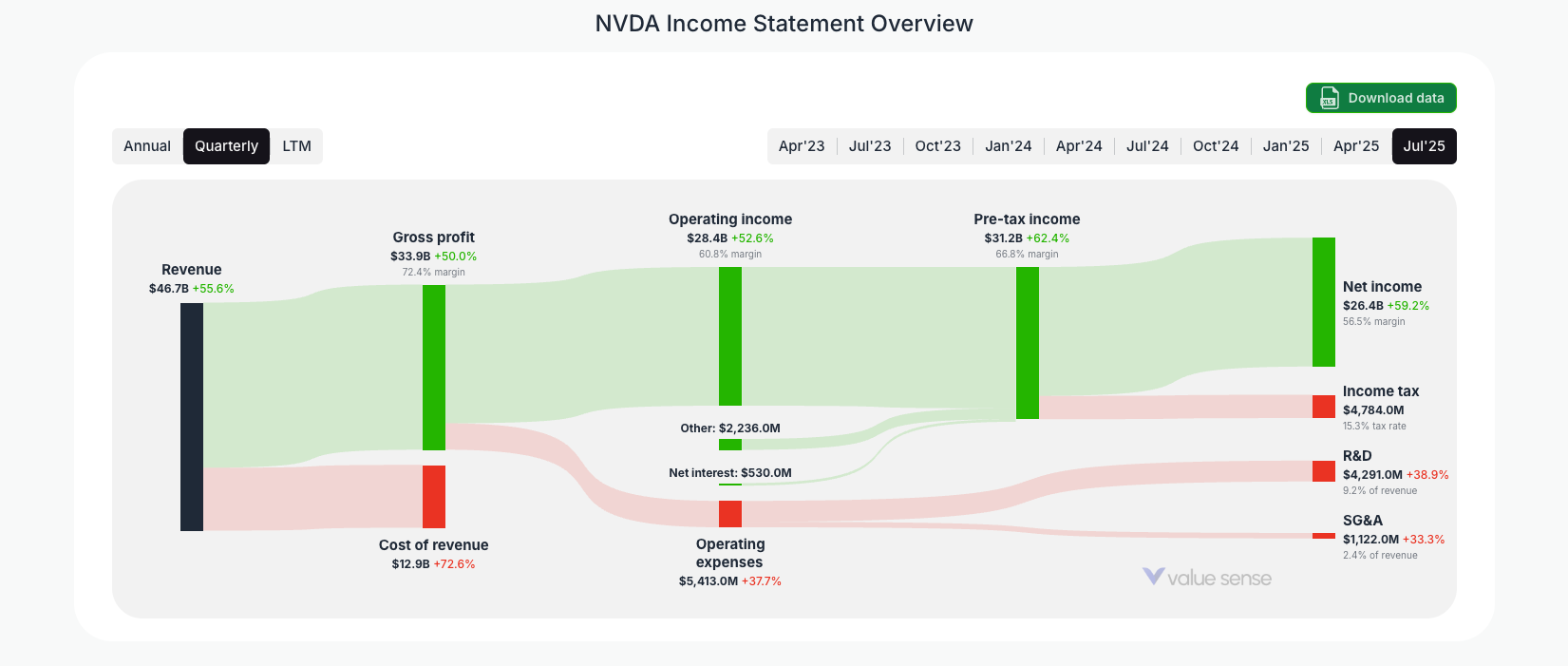Click the red Operating expenses bar
Image resolution: width=1568 pixels, height=666 pixels.
(730, 514)
